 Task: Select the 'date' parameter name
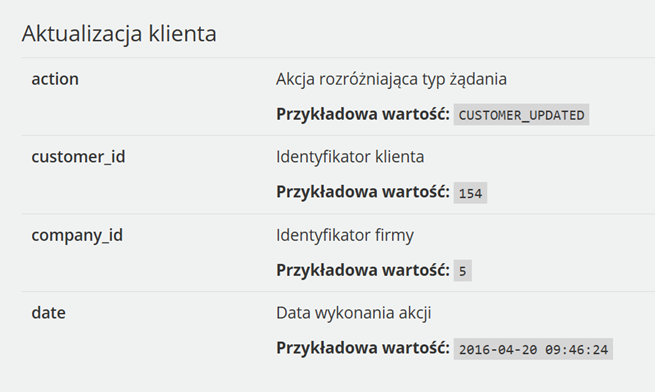(48, 313)
